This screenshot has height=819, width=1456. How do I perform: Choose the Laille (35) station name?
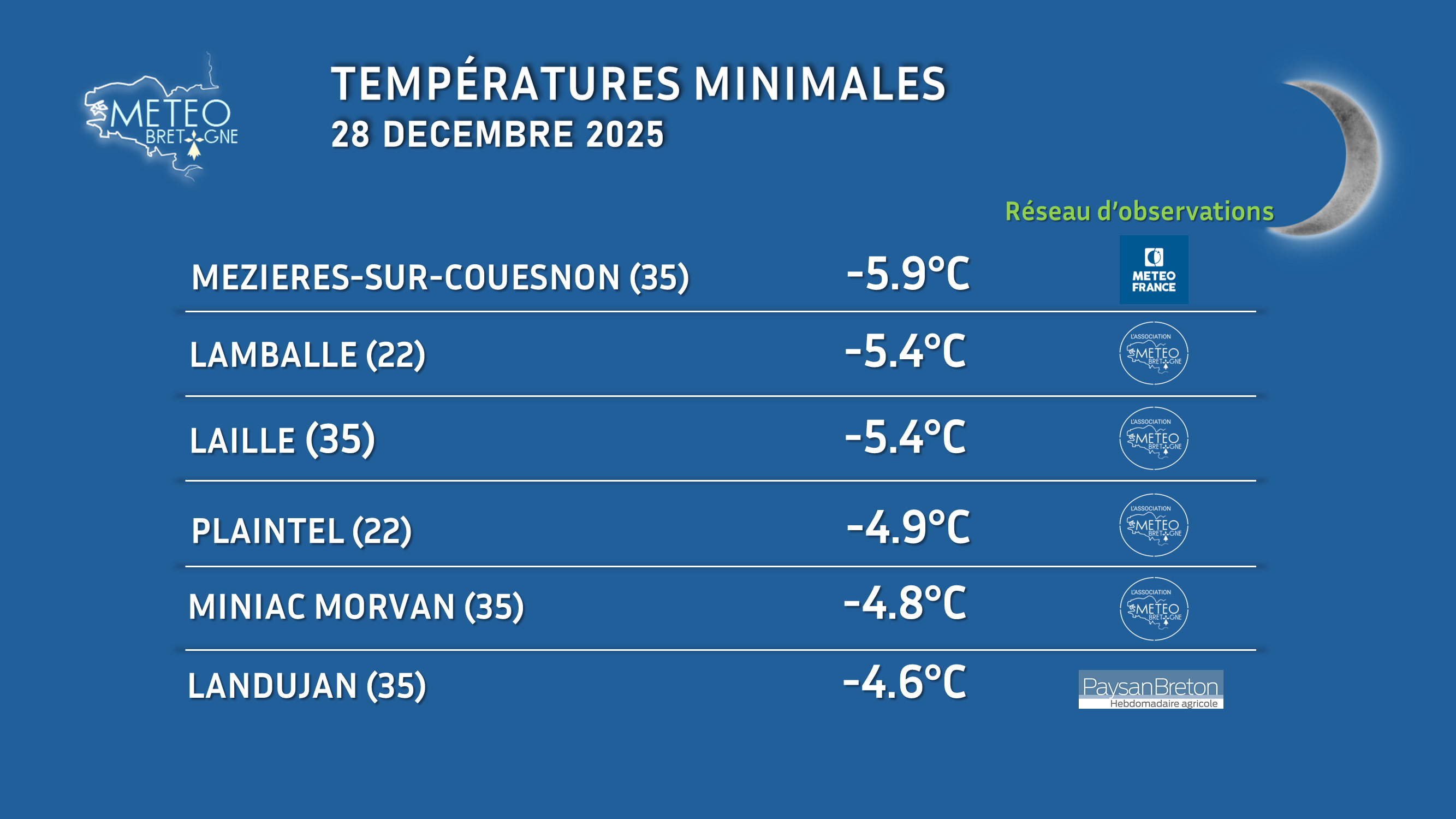(x=282, y=440)
